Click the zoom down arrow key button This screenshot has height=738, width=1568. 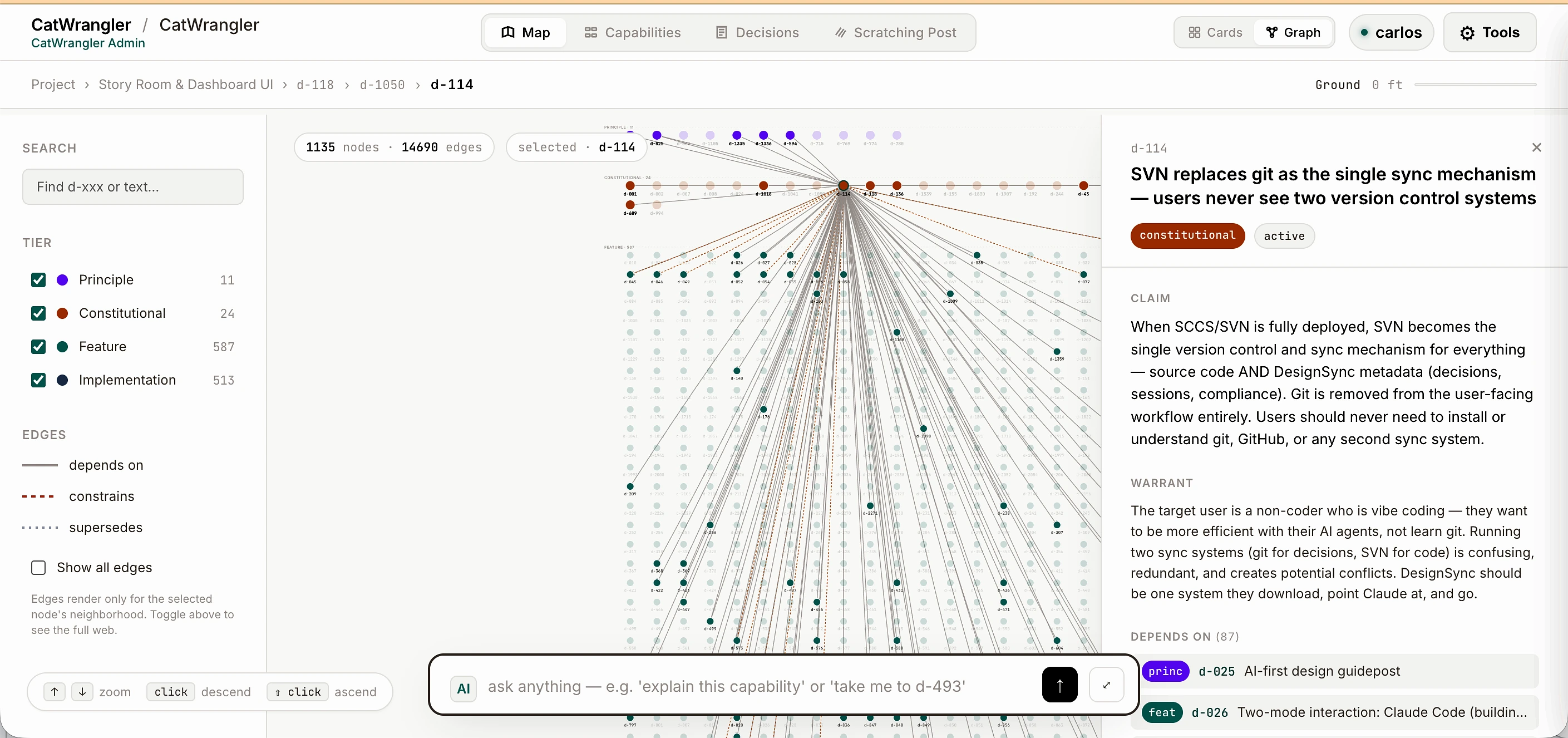pos(82,692)
